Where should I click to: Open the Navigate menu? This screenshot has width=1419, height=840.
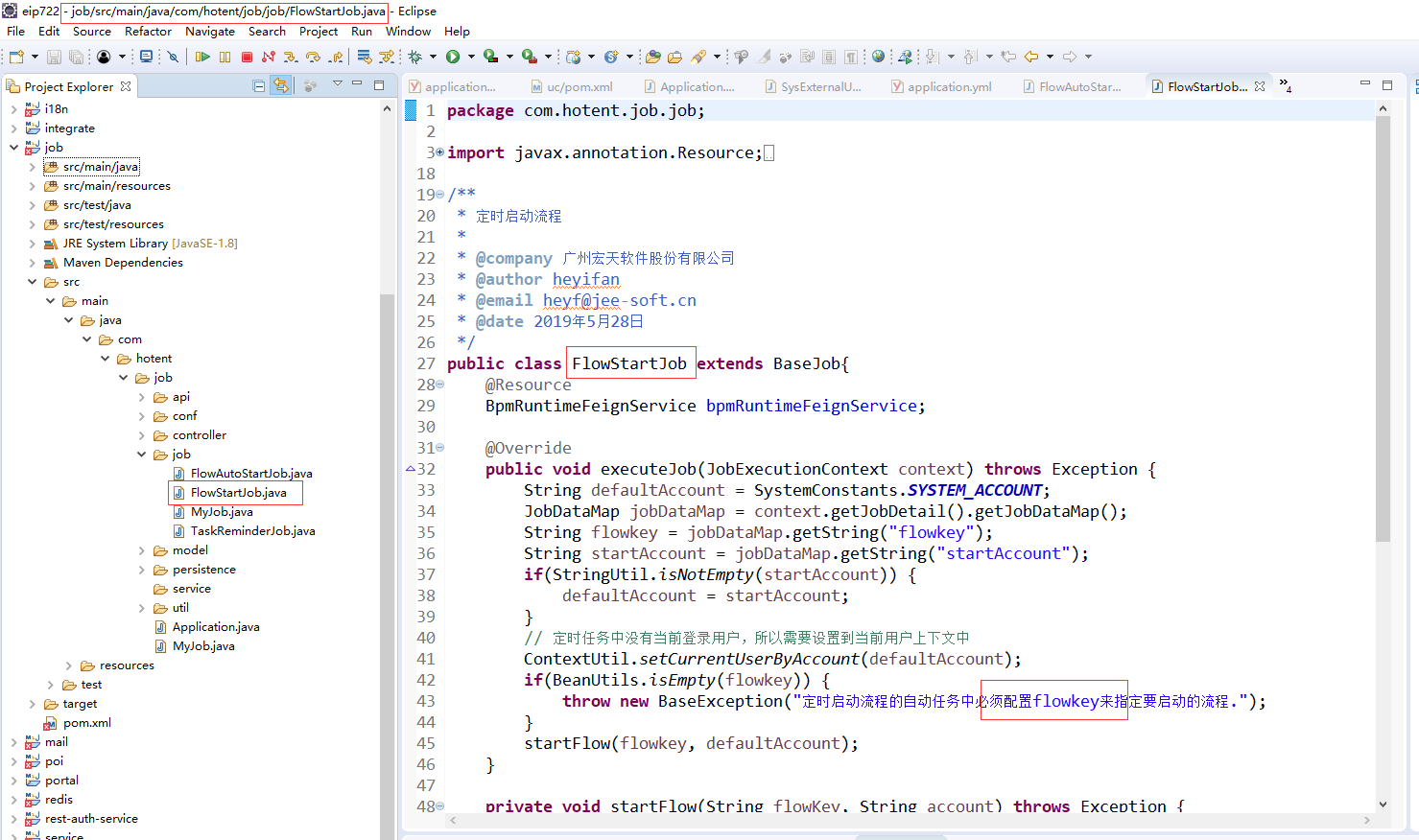[x=210, y=32]
